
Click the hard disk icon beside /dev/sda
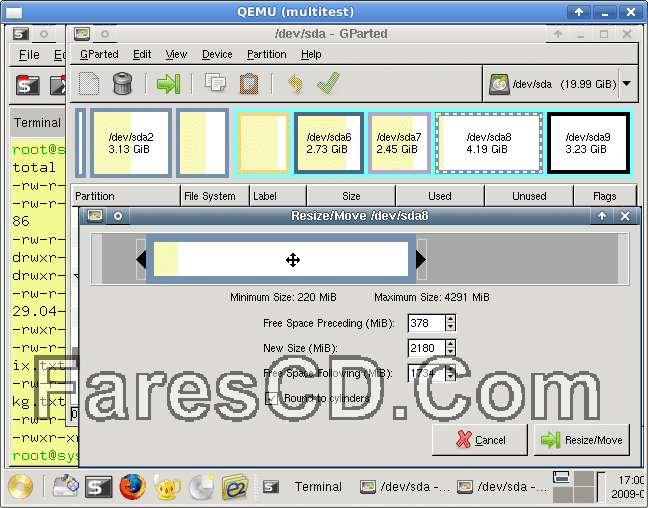[499, 84]
